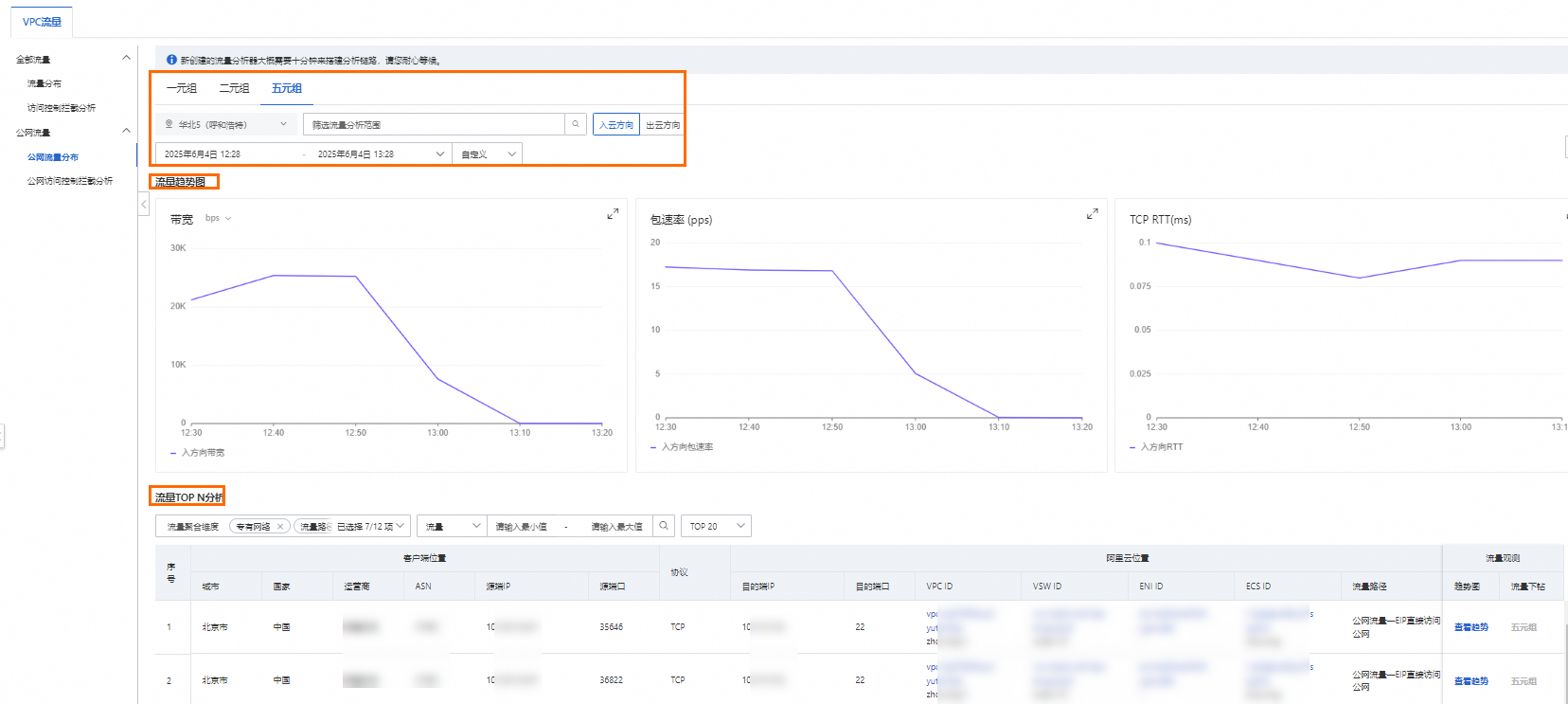Toggle the 入方向包速率 legend entry
The height and width of the screenshot is (704, 1568).
pos(682,447)
